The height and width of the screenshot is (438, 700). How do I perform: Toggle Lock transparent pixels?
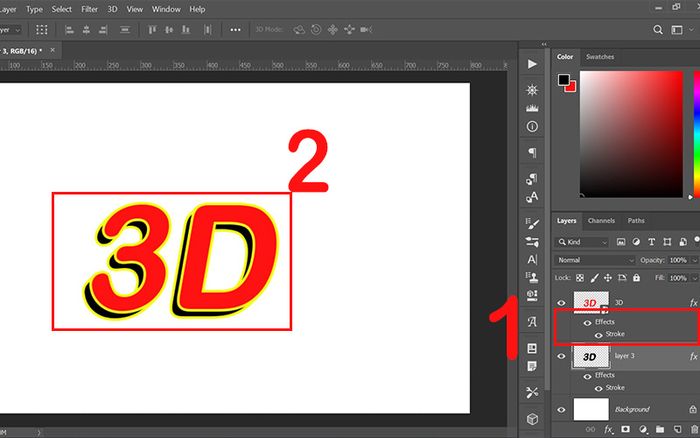pyautogui.click(x=579, y=278)
